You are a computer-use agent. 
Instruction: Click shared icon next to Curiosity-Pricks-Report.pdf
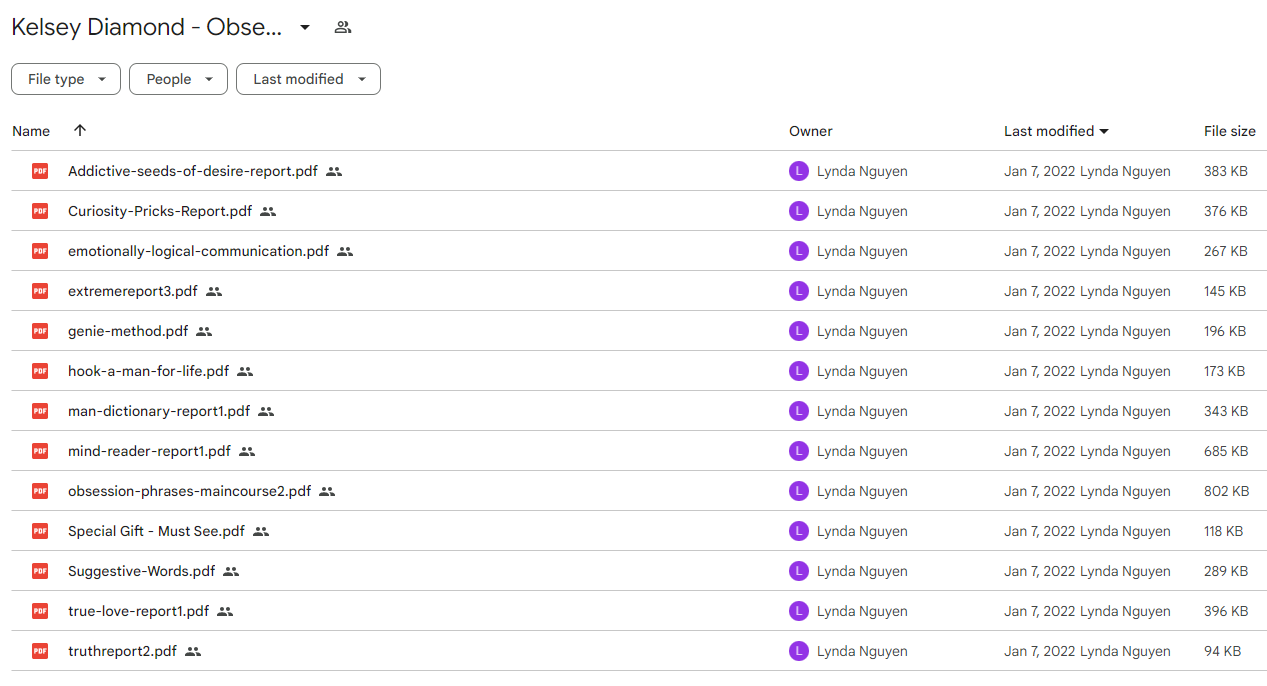pyautogui.click(x=268, y=211)
